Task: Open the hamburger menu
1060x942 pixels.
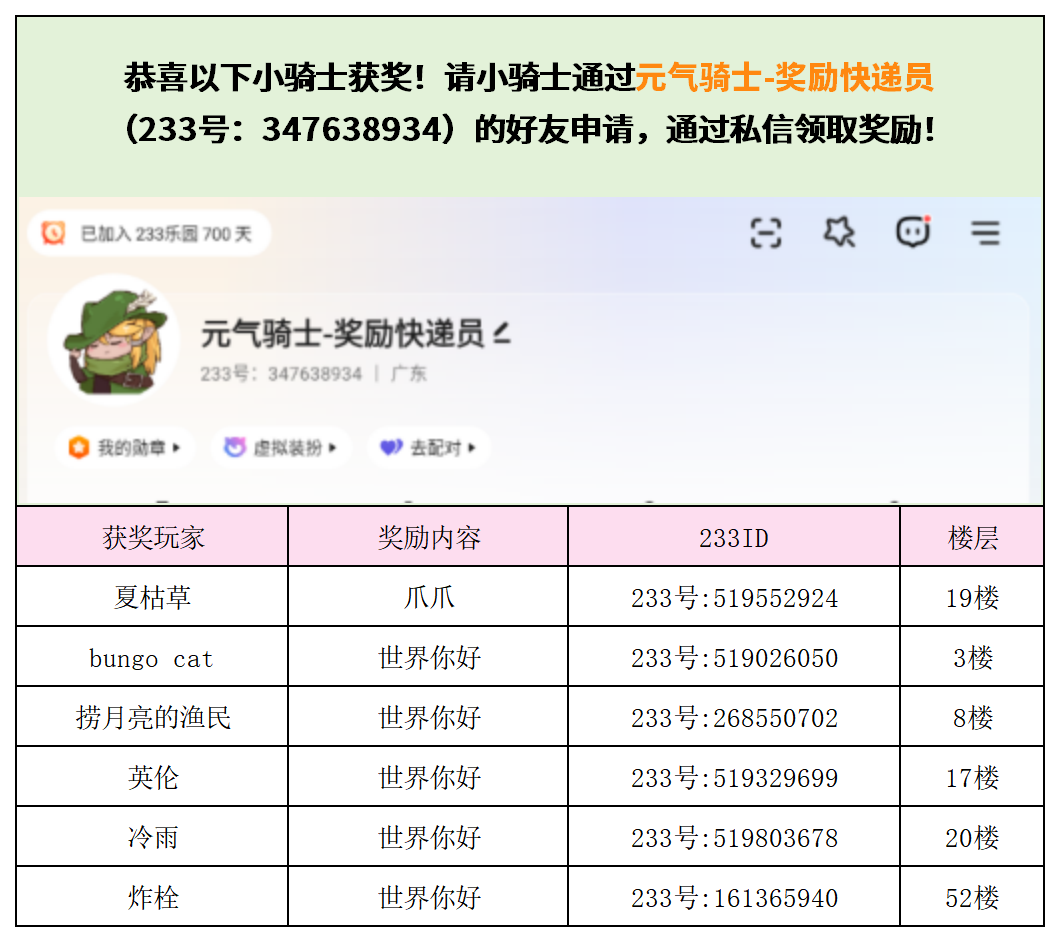Action: (x=985, y=234)
